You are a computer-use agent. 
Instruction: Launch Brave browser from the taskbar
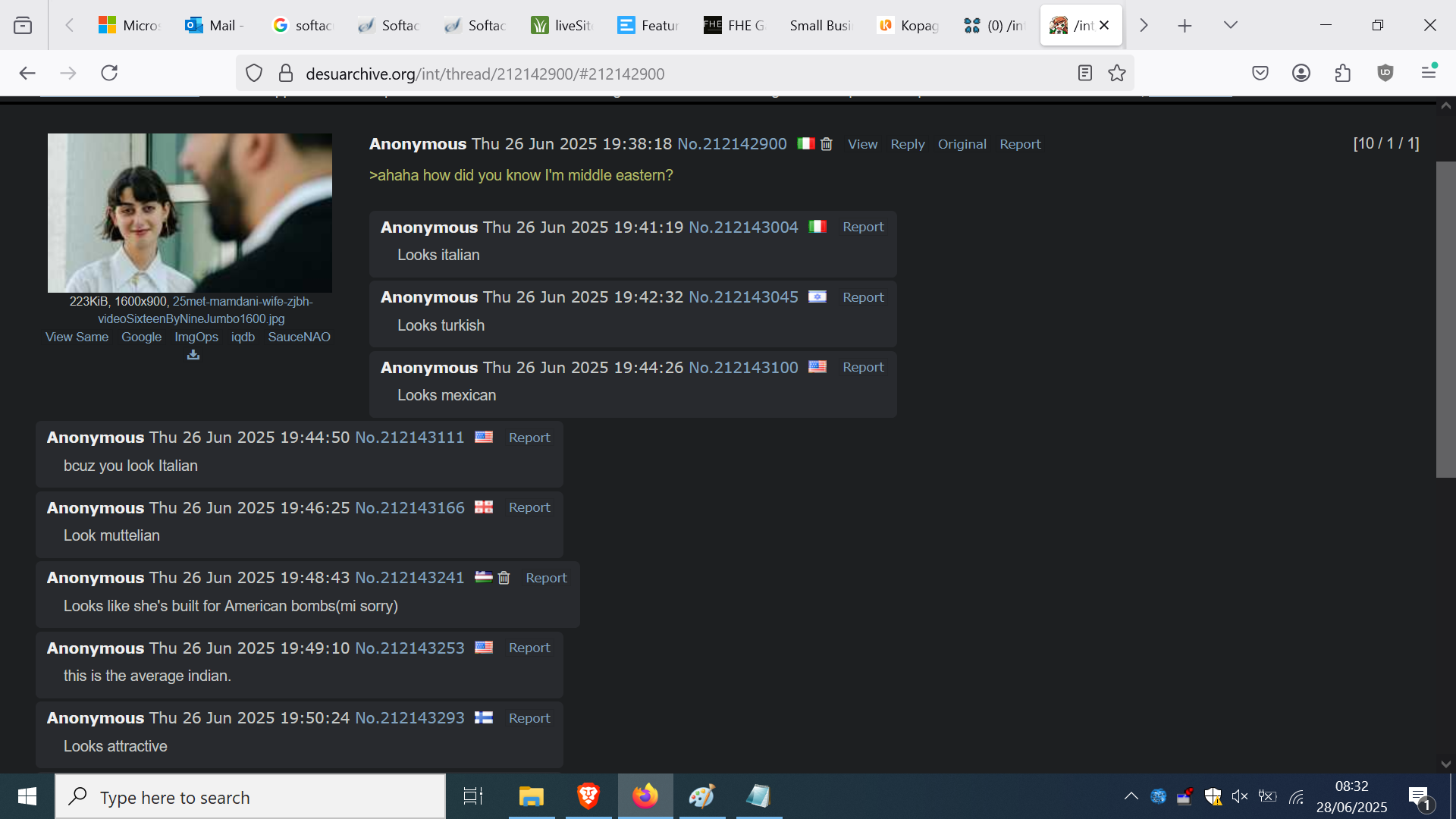[588, 796]
